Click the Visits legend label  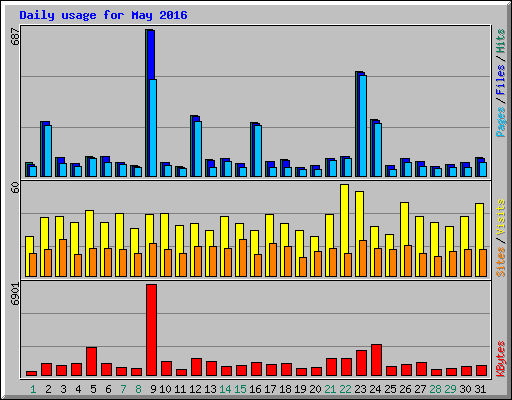pos(500,217)
